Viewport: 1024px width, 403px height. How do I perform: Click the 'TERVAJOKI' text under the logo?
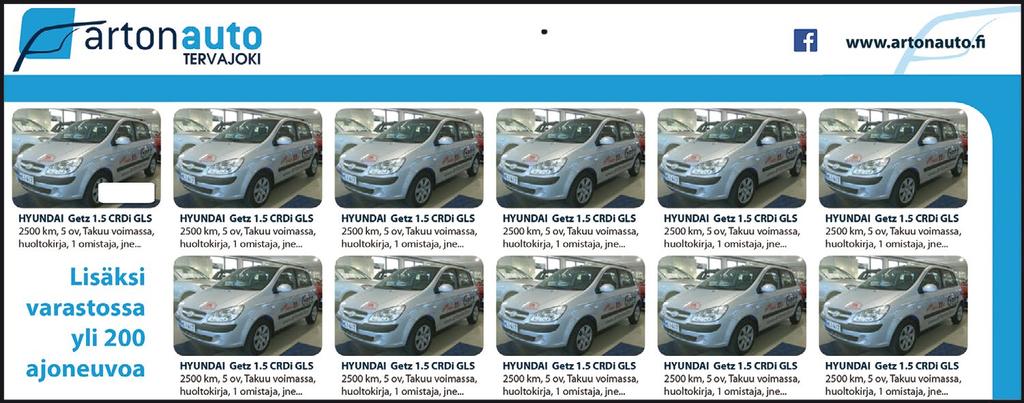(221, 59)
